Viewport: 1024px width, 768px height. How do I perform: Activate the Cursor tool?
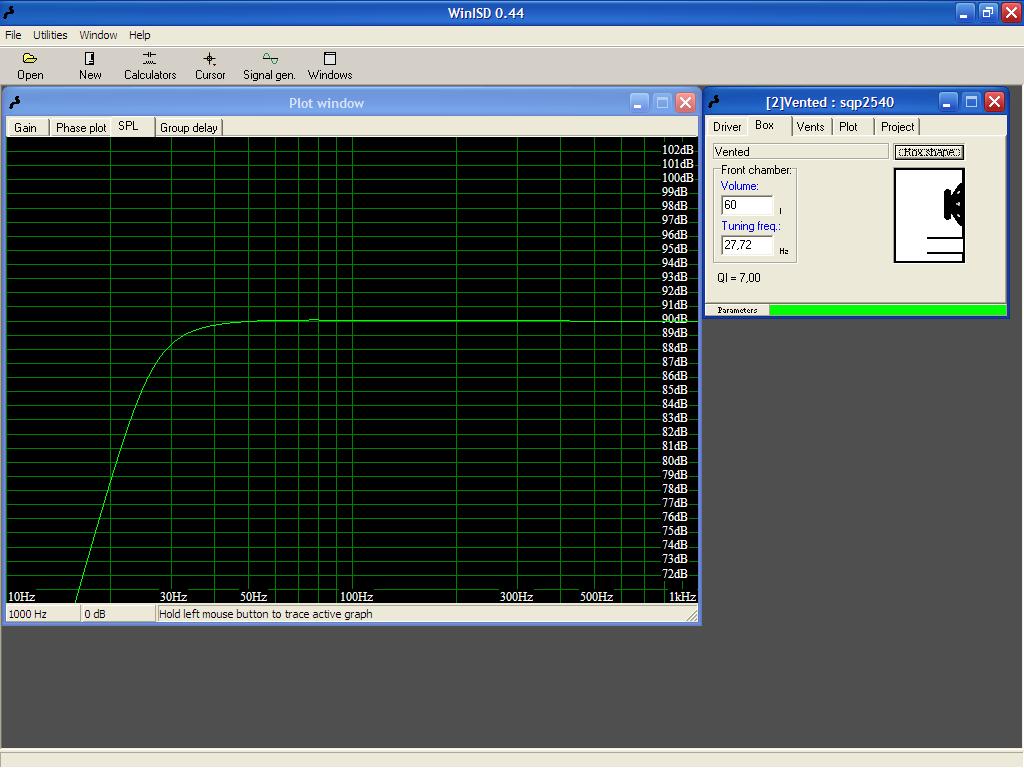[x=210, y=66]
